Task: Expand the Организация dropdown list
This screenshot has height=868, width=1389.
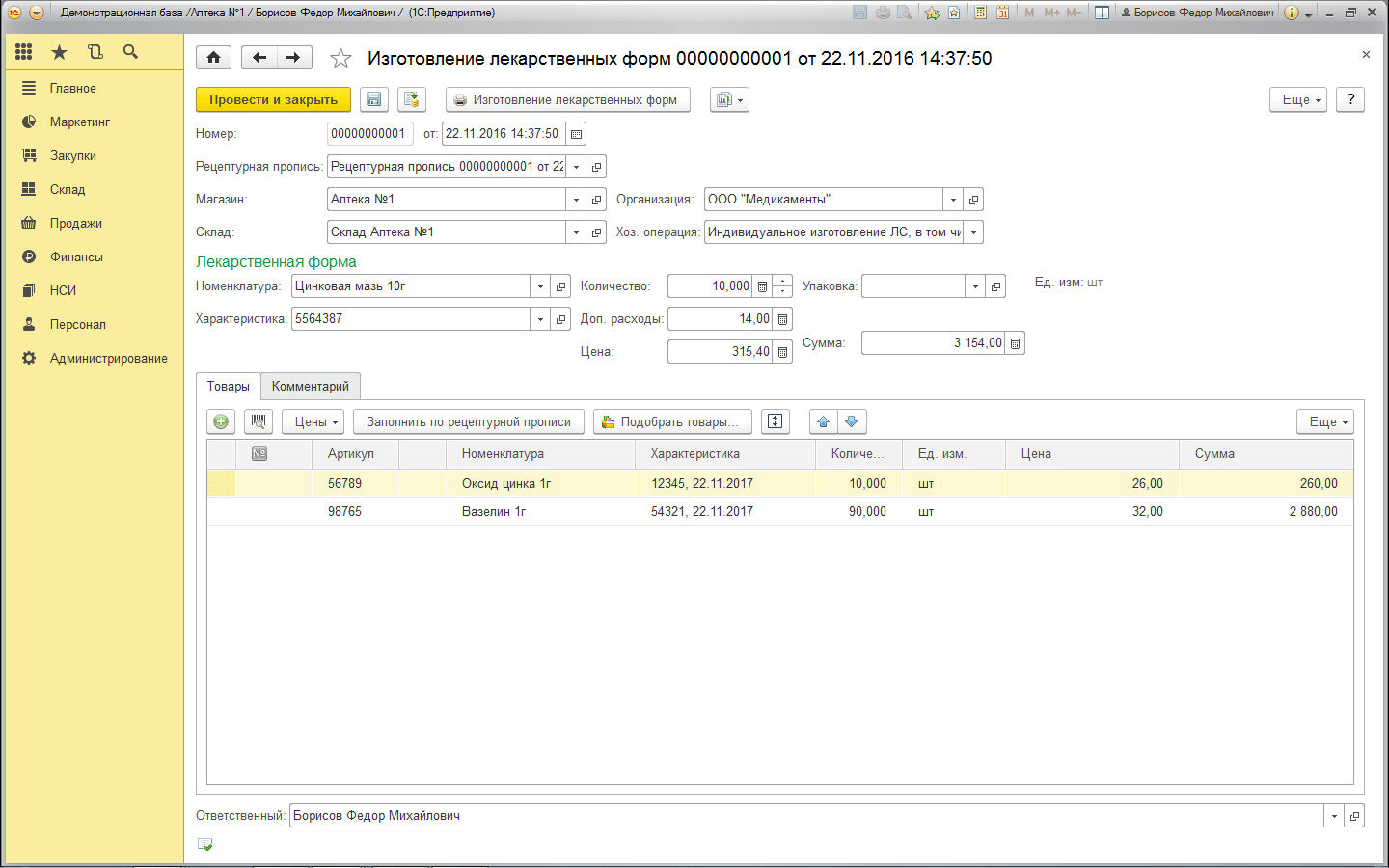Action: click(953, 200)
